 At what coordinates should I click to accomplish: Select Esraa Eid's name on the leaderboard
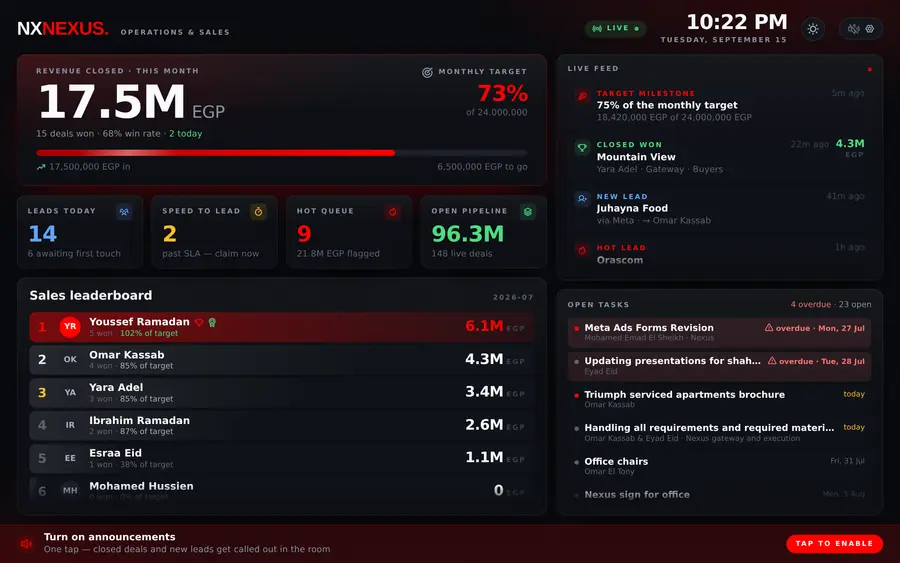[x=115, y=453]
